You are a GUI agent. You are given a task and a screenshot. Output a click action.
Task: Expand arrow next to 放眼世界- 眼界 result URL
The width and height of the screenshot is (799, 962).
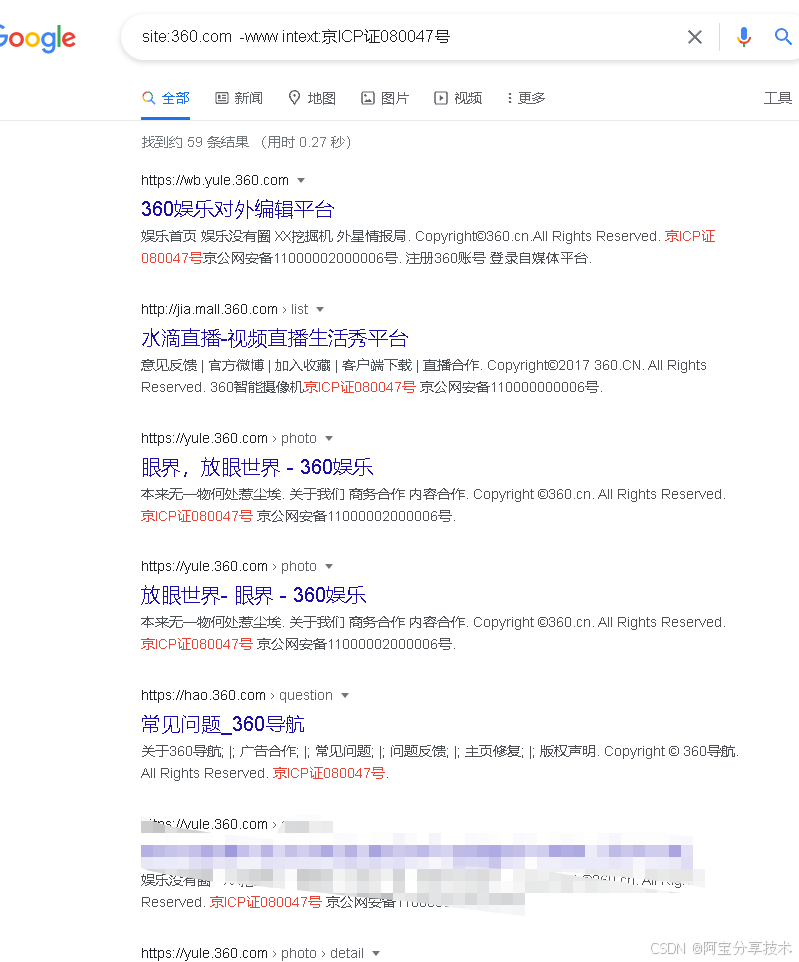pos(329,566)
